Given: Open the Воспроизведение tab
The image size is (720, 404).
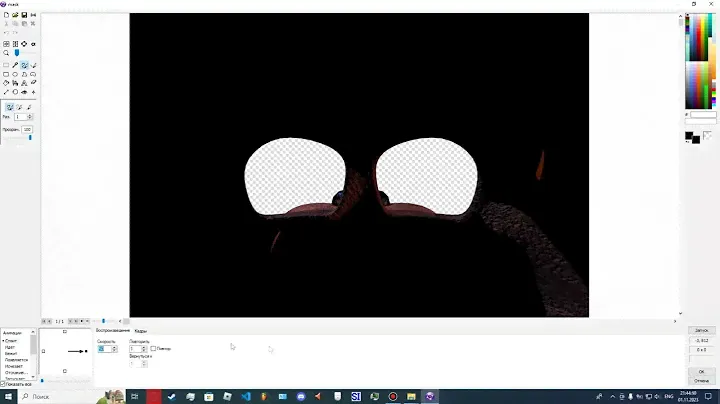Looking at the screenshot, I should point(113,330).
